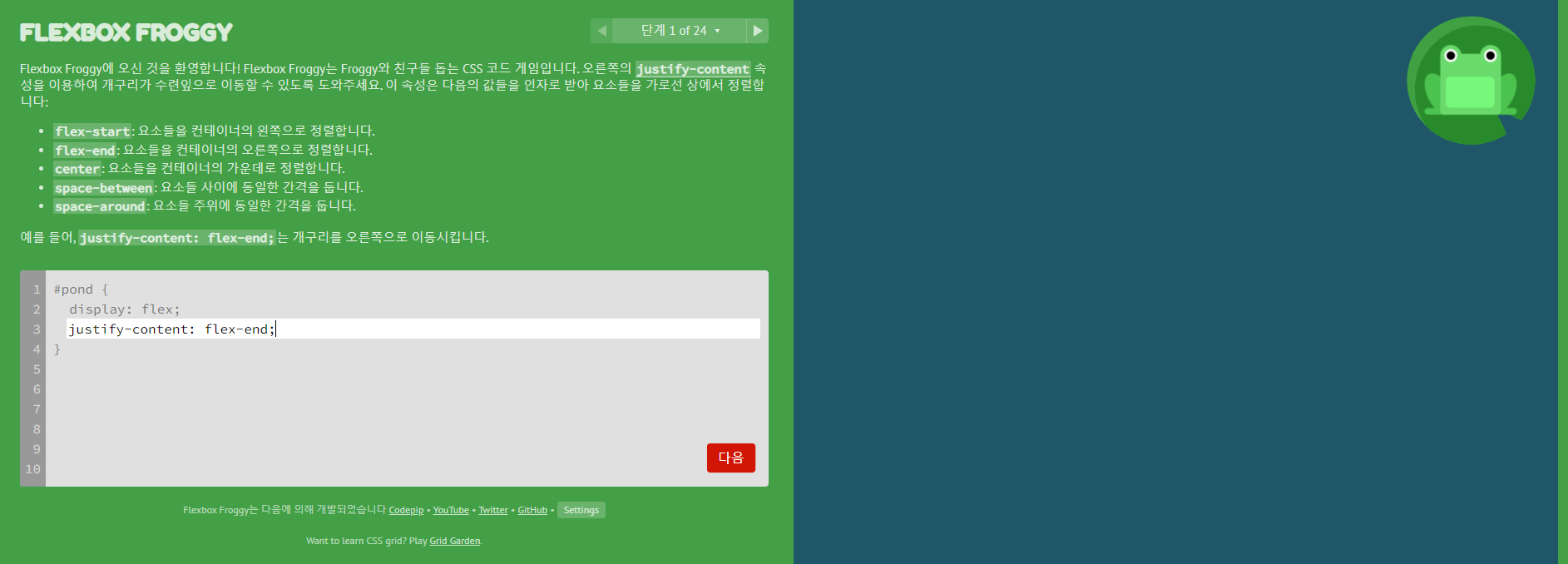Click the center keyword in the list
The width and height of the screenshot is (1568, 564).
click(x=77, y=169)
